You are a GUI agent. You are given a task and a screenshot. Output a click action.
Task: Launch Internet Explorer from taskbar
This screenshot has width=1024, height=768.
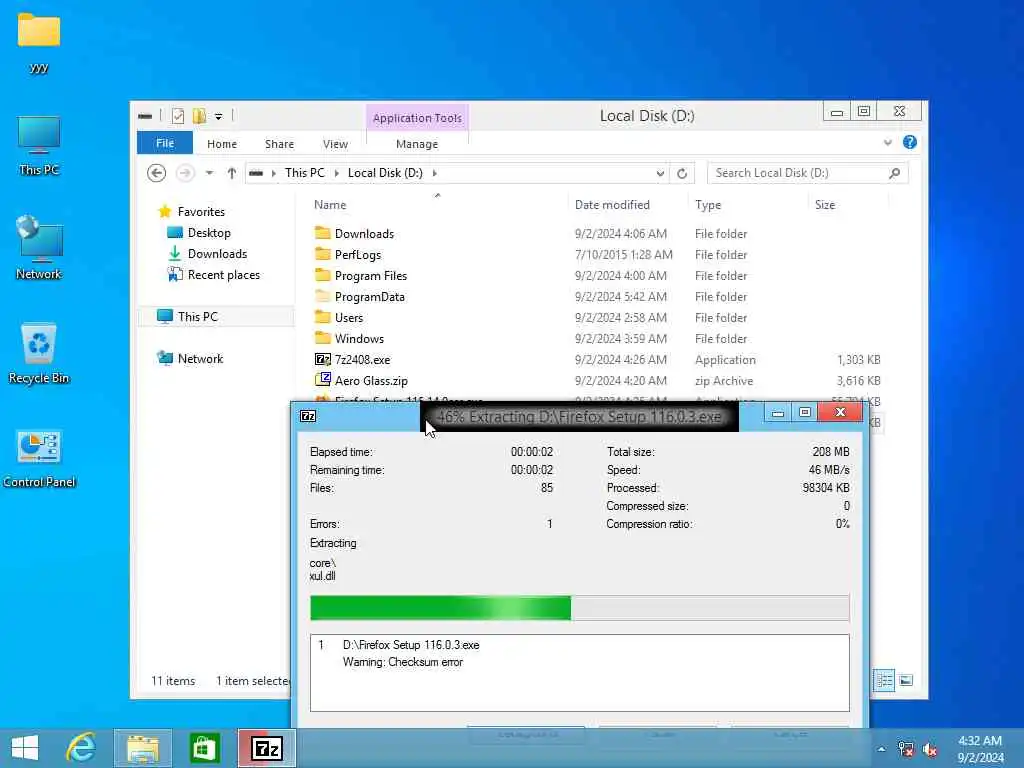pos(81,748)
